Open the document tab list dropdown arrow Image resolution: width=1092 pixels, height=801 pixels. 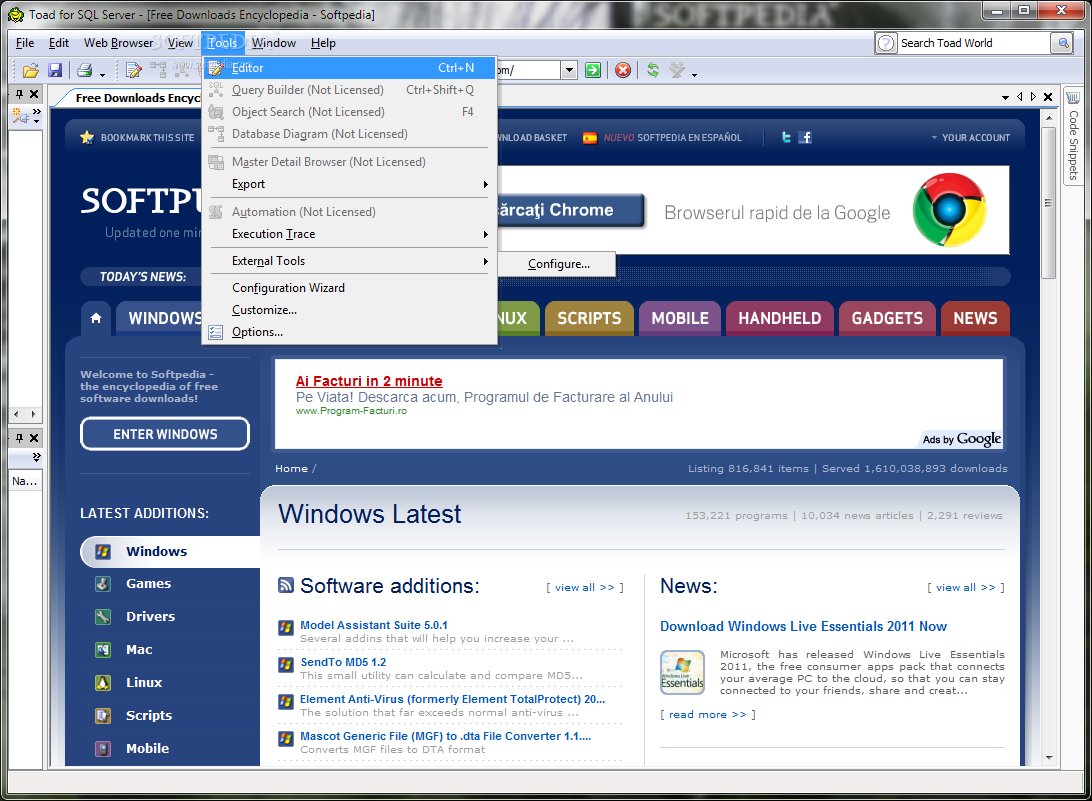coord(1005,98)
